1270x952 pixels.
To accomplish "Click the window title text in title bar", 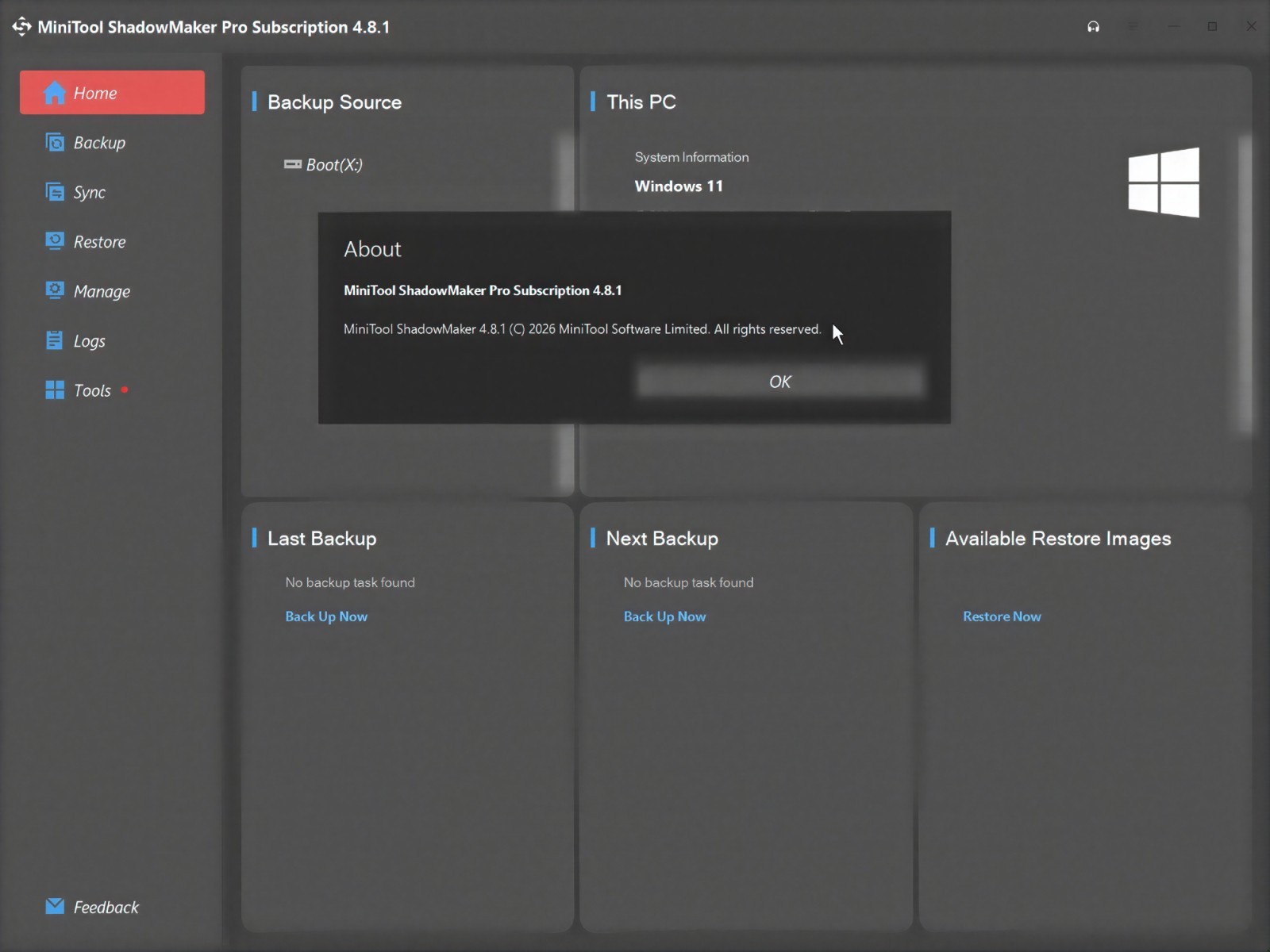I will click(214, 27).
